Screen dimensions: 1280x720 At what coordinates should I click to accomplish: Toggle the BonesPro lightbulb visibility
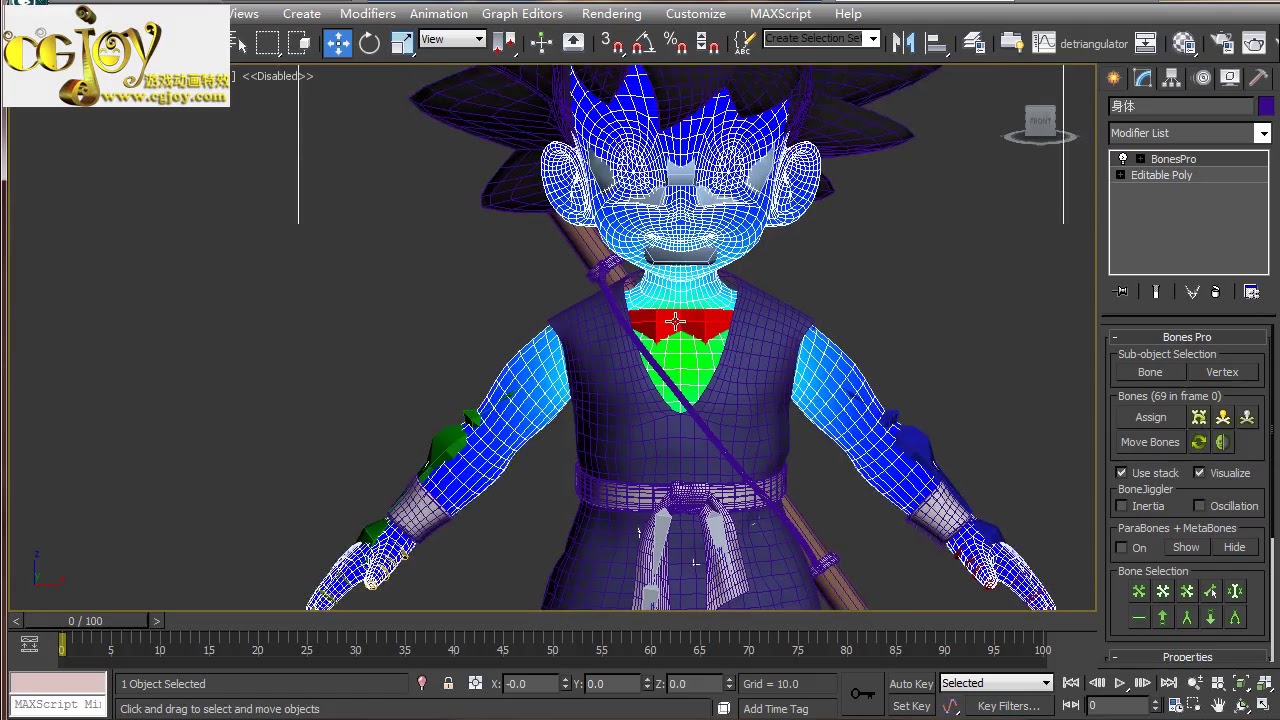tap(1122, 159)
